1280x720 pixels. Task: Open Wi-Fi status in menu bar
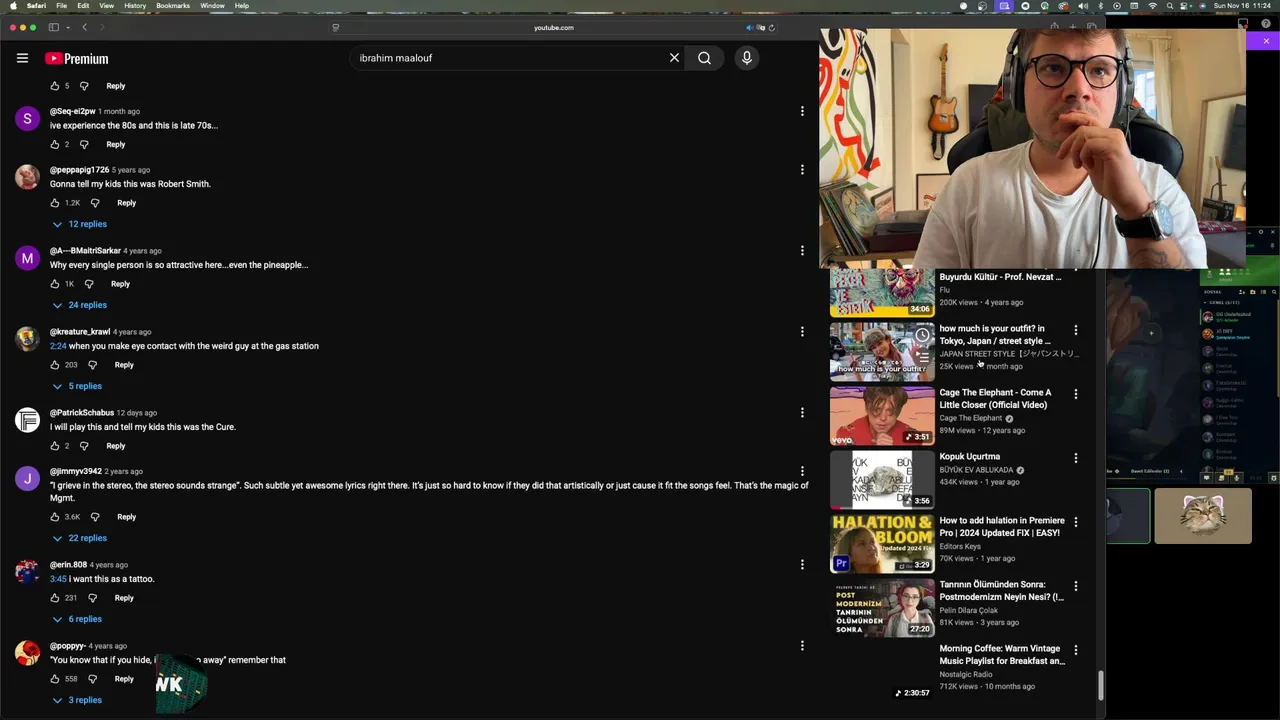tap(1152, 6)
